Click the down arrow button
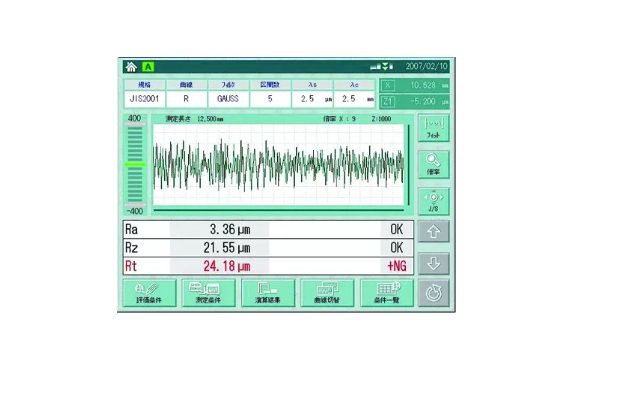622x400 pixels. 434,263
